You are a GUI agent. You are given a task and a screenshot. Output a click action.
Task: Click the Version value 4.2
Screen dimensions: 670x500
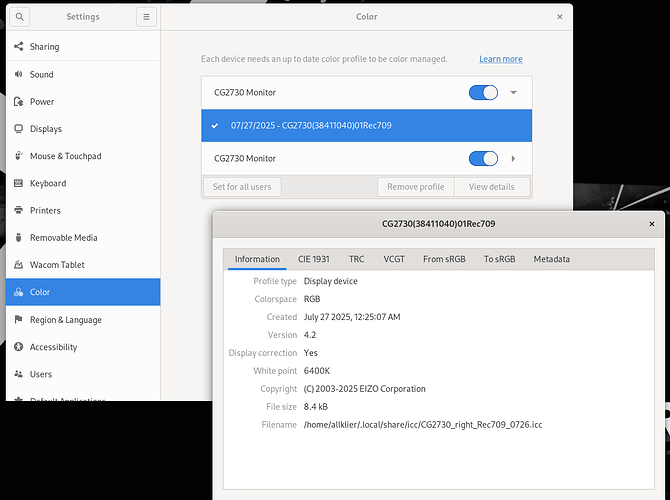click(x=310, y=335)
